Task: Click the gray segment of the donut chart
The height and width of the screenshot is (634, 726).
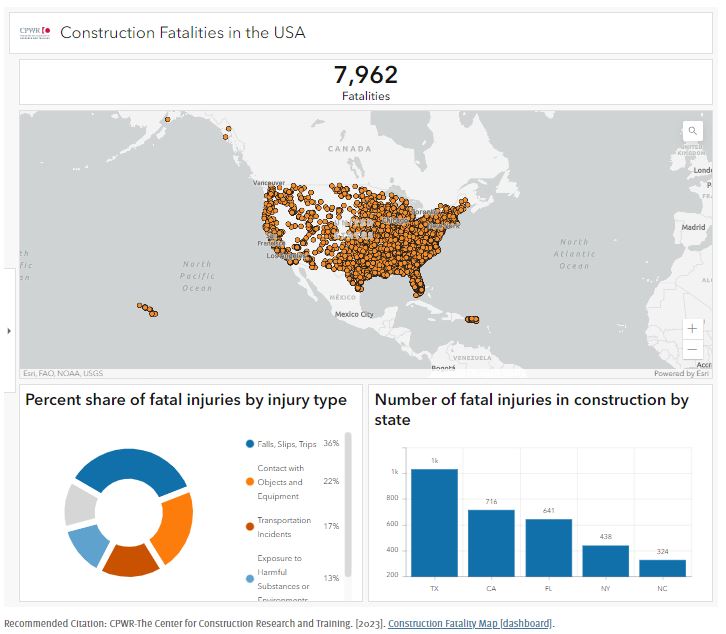Action: coord(79,505)
